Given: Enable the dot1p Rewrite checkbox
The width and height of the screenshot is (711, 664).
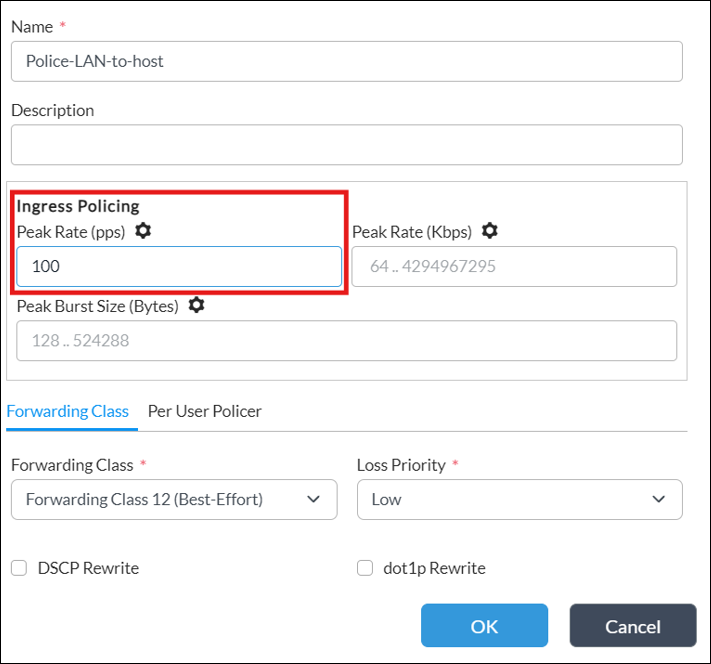Looking at the screenshot, I should pyautogui.click(x=365, y=567).
